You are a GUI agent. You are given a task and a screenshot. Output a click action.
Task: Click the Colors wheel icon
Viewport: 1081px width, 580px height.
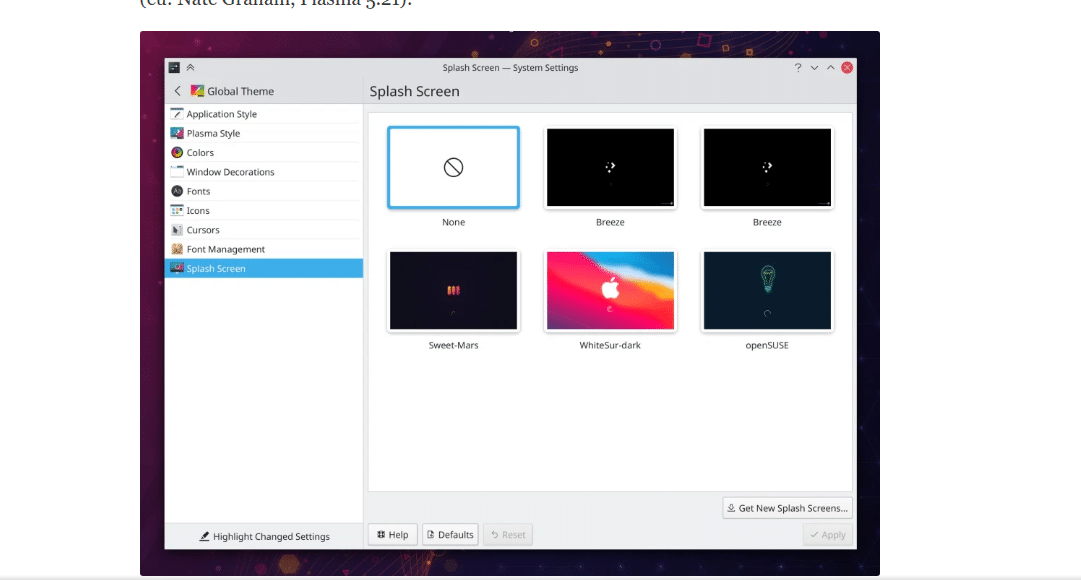[177, 152]
